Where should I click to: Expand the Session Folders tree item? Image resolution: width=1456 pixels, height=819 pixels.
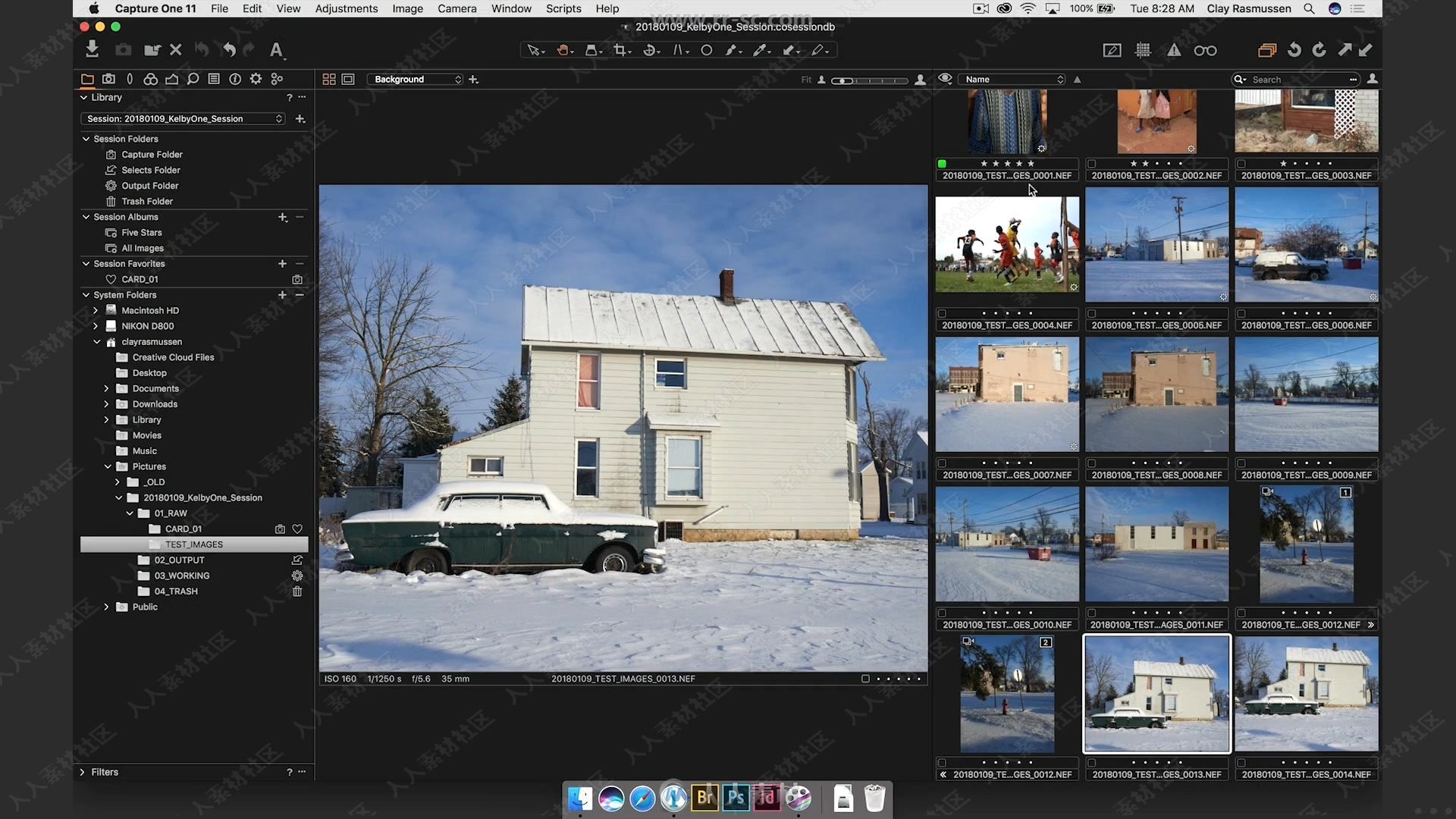(x=85, y=138)
